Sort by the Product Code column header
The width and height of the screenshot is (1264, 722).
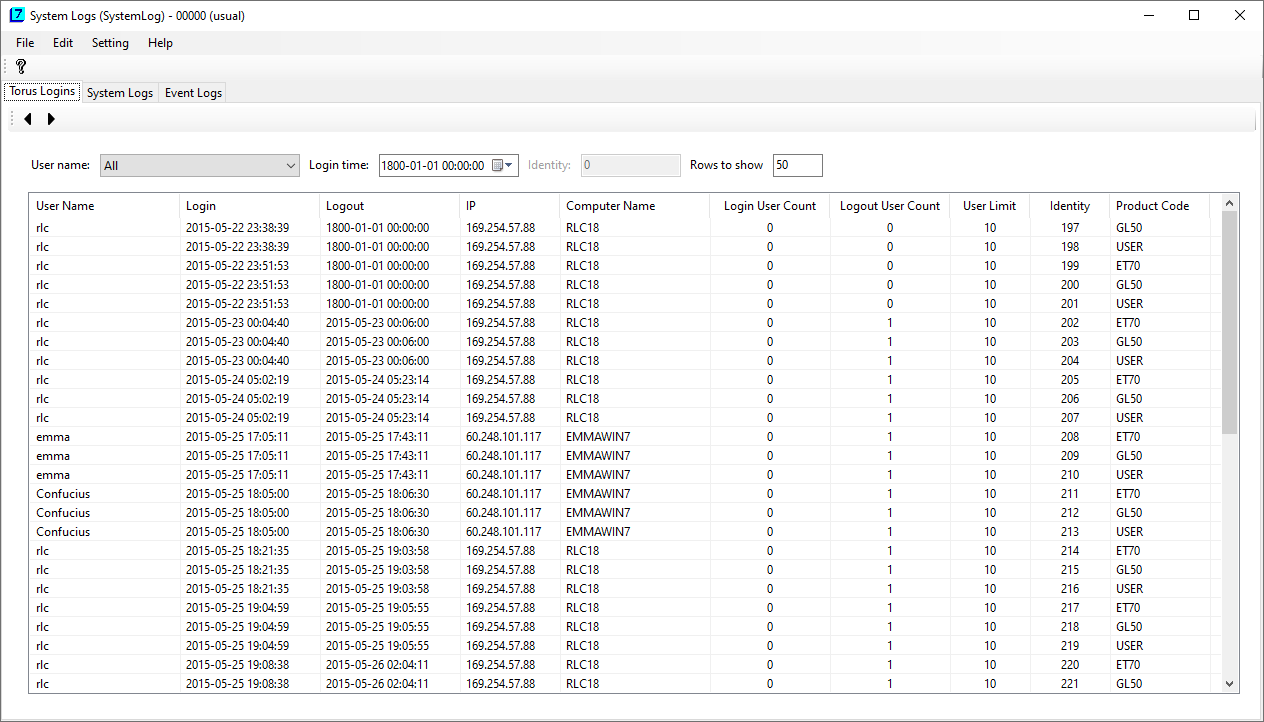(1158, 206)
